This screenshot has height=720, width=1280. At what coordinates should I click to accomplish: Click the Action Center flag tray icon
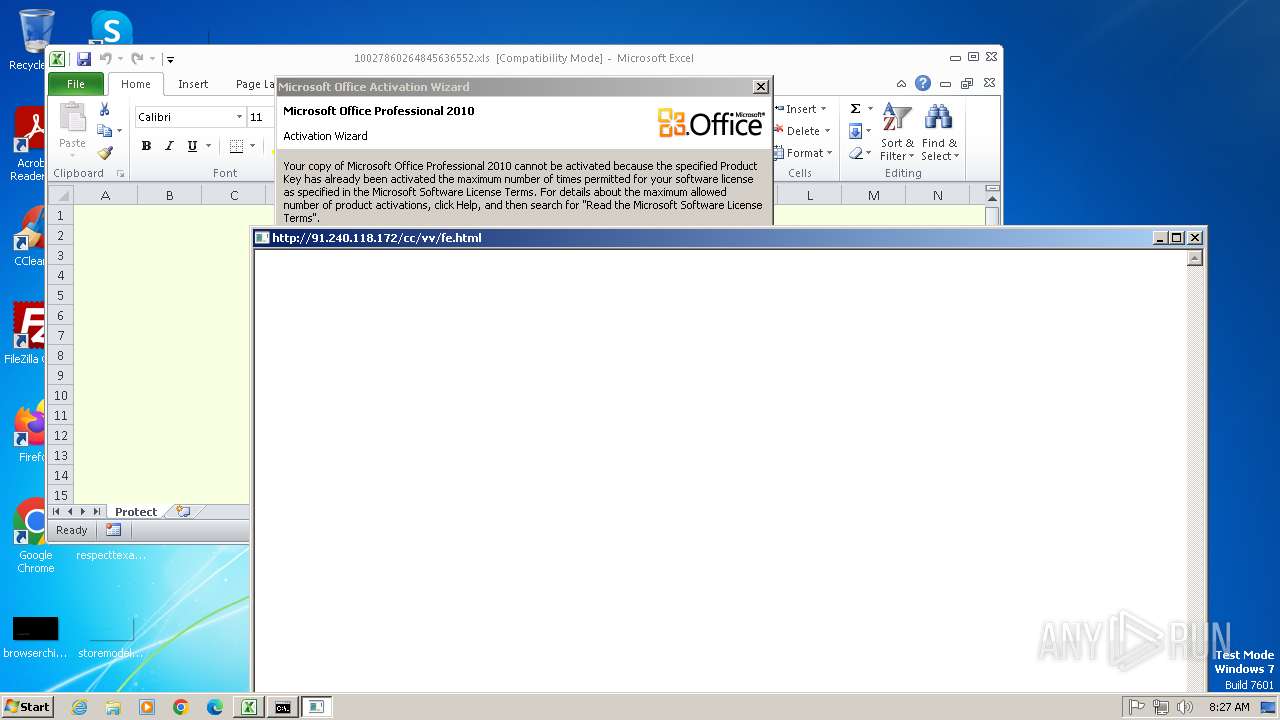pyautogui.click(x=1137, y=707)
